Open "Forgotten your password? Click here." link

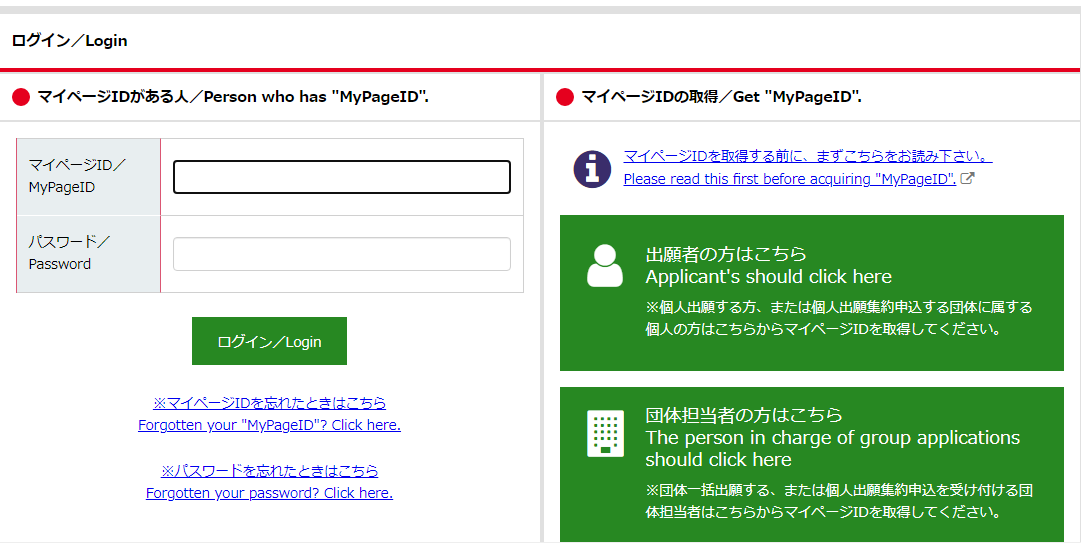pyautogui.click(x=269, y=493)
